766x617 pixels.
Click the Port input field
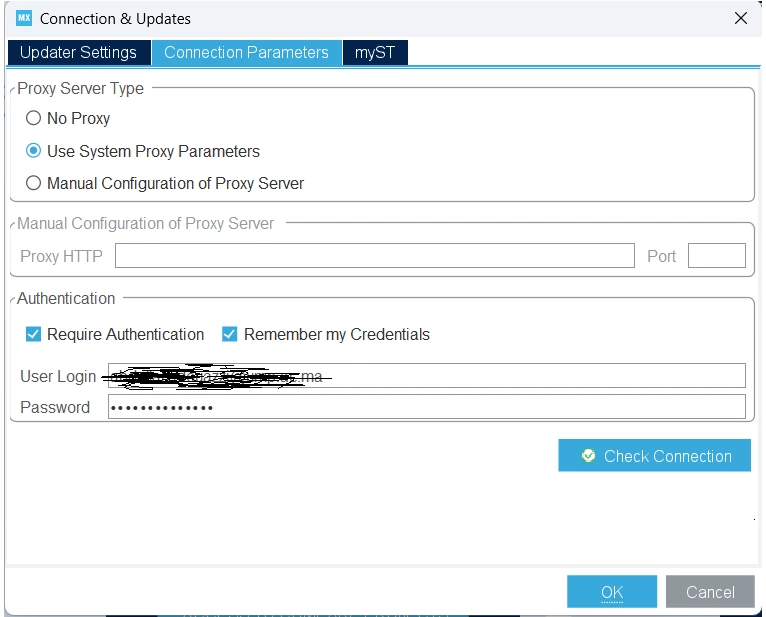coord(717,255)
